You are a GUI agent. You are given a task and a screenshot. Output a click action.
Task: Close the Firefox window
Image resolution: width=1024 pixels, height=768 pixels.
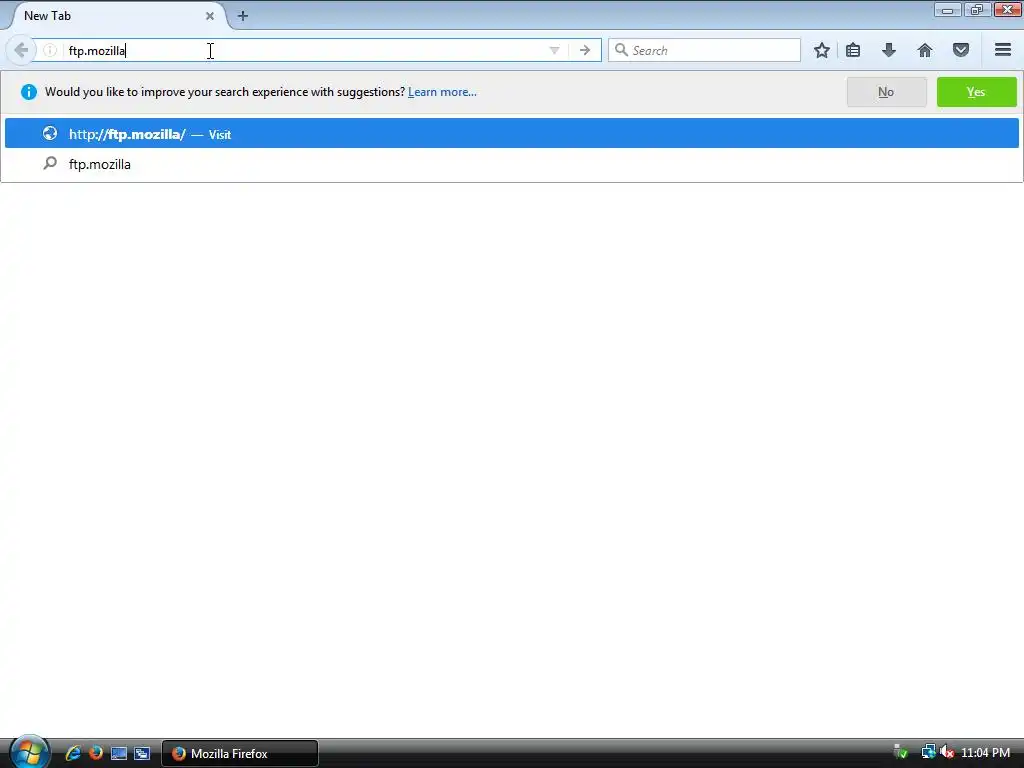click(1008, 10)
